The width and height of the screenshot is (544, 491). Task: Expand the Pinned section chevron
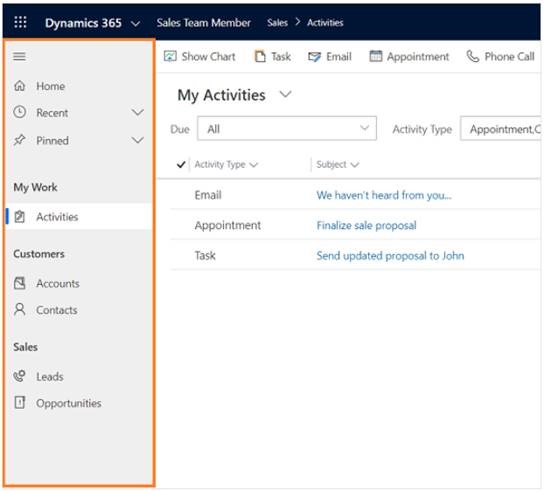(137, 140)
